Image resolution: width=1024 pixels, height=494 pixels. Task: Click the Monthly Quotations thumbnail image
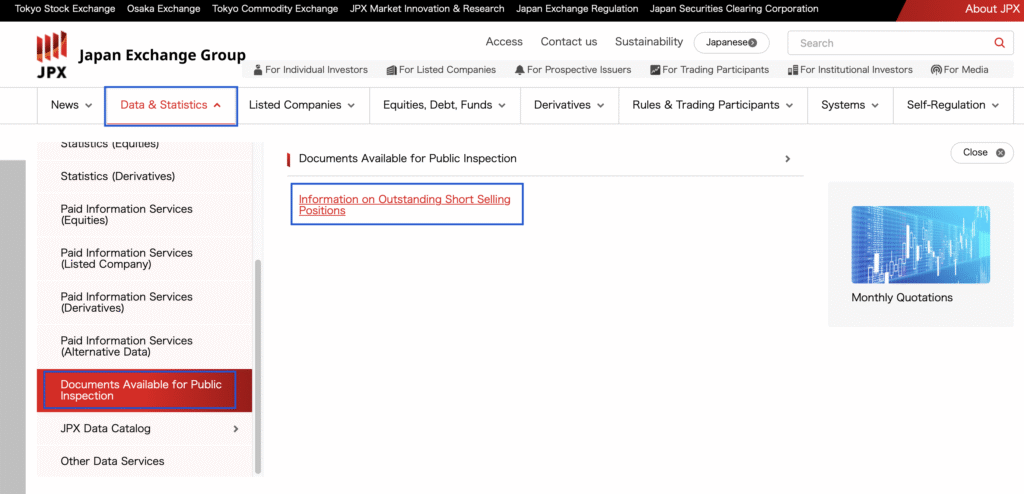[x=920, y=245]
